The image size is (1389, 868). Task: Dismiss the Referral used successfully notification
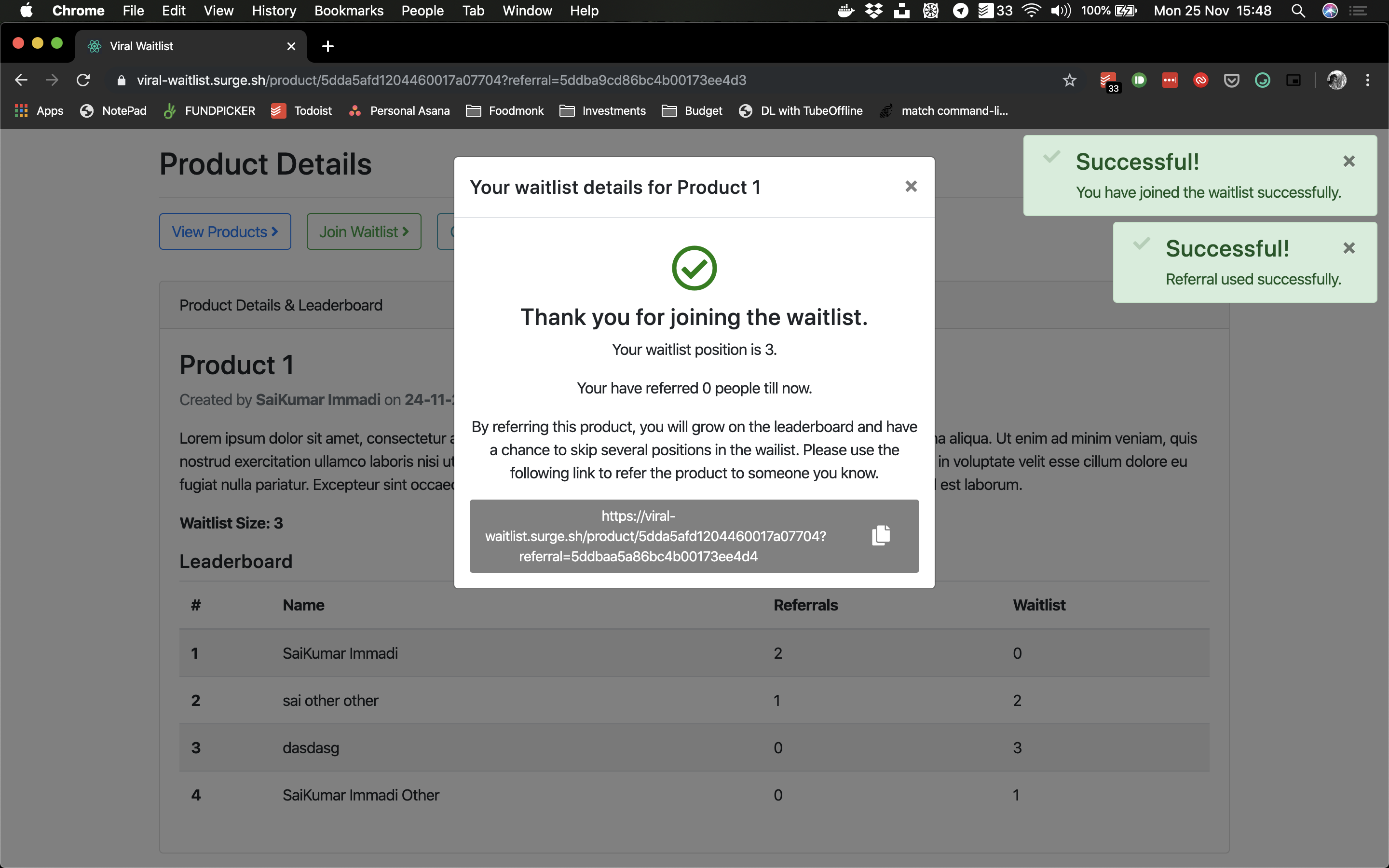1349,248
